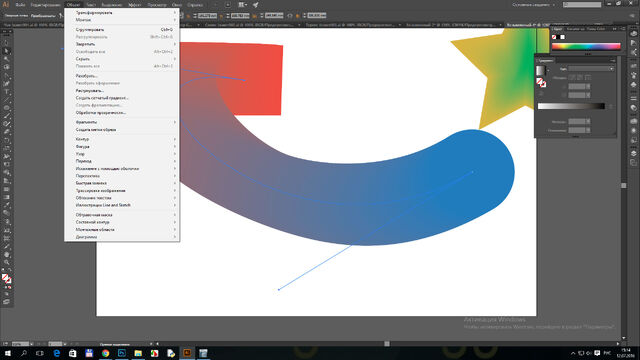
Task: Open Google Chrome from the taskbar
Action: point(105,353)
